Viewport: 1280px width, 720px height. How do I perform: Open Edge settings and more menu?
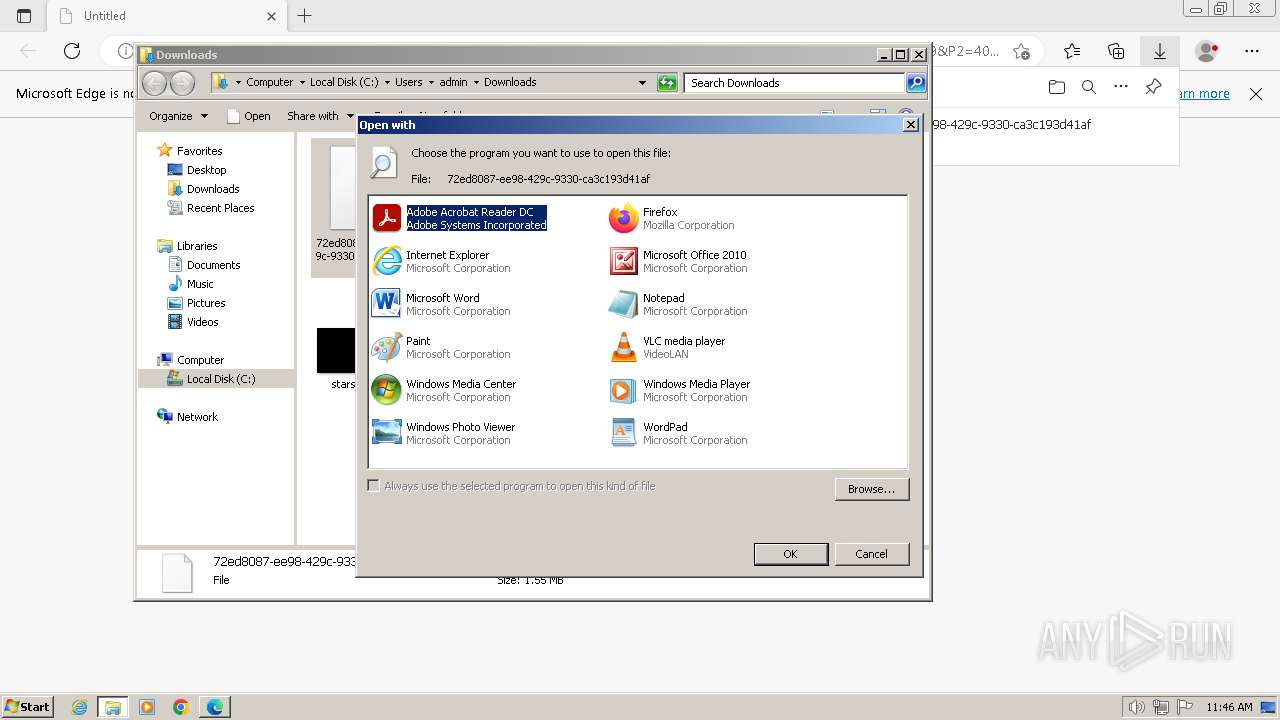[x=1252, y=51]
